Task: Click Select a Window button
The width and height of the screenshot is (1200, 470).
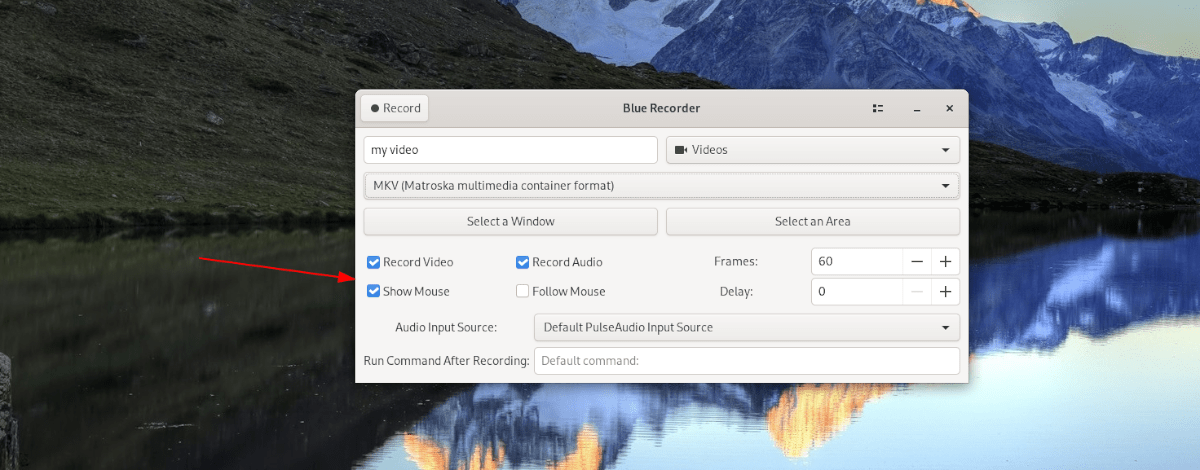Action: point(510,221)
